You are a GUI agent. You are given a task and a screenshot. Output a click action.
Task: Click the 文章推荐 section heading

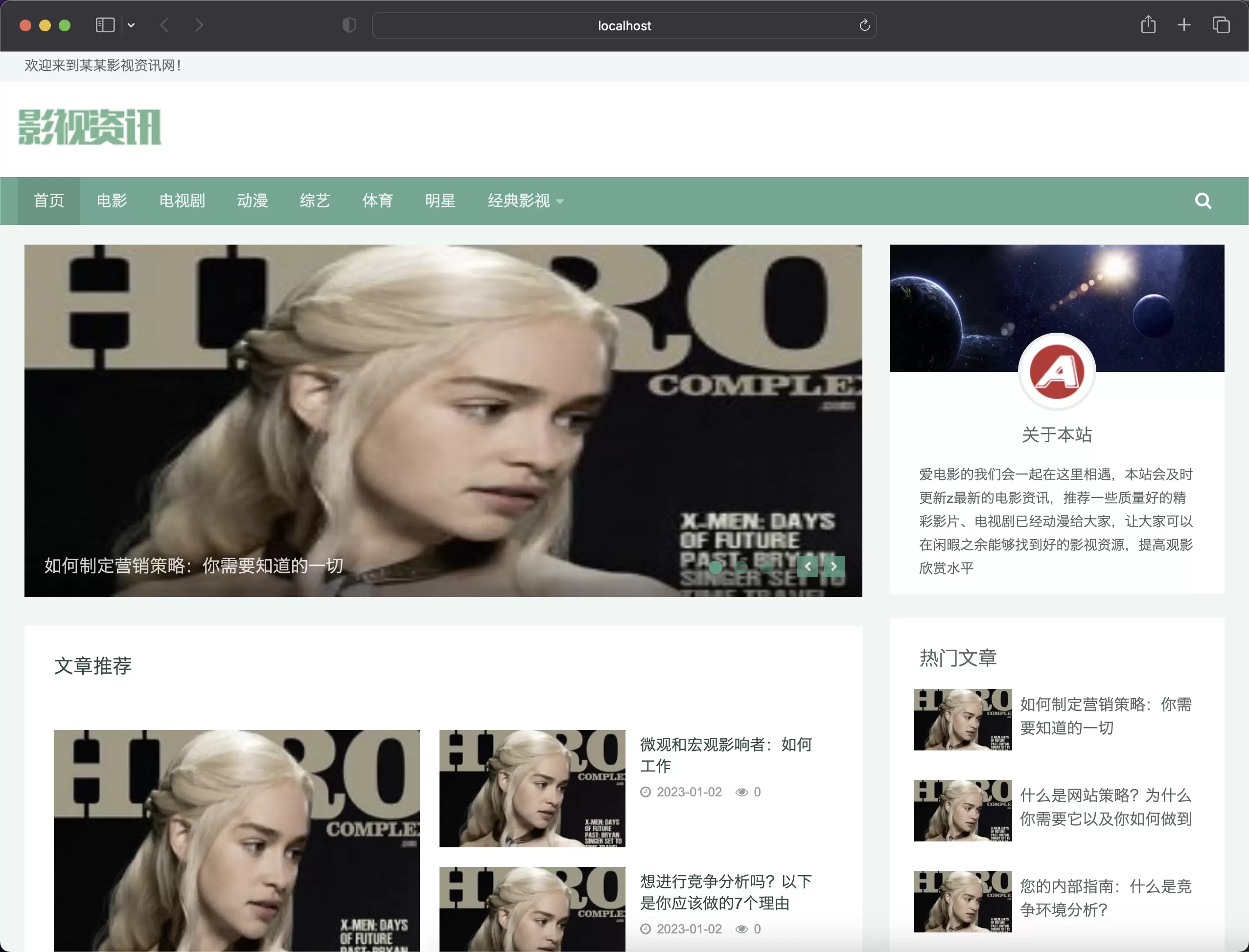(93, 665)
